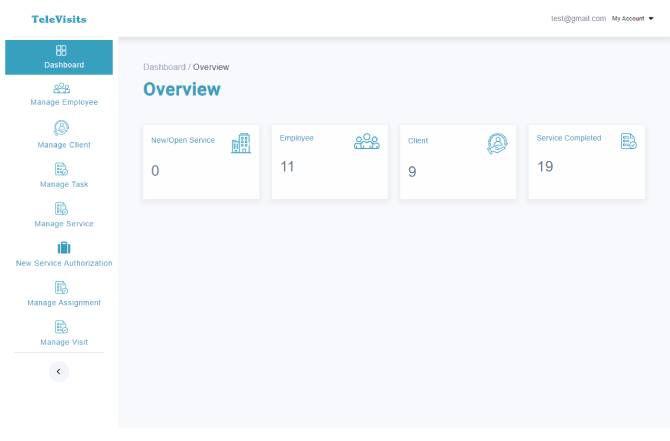
Task: Click the New Service Authorization briefcase icon
Action: coord(64,248)
